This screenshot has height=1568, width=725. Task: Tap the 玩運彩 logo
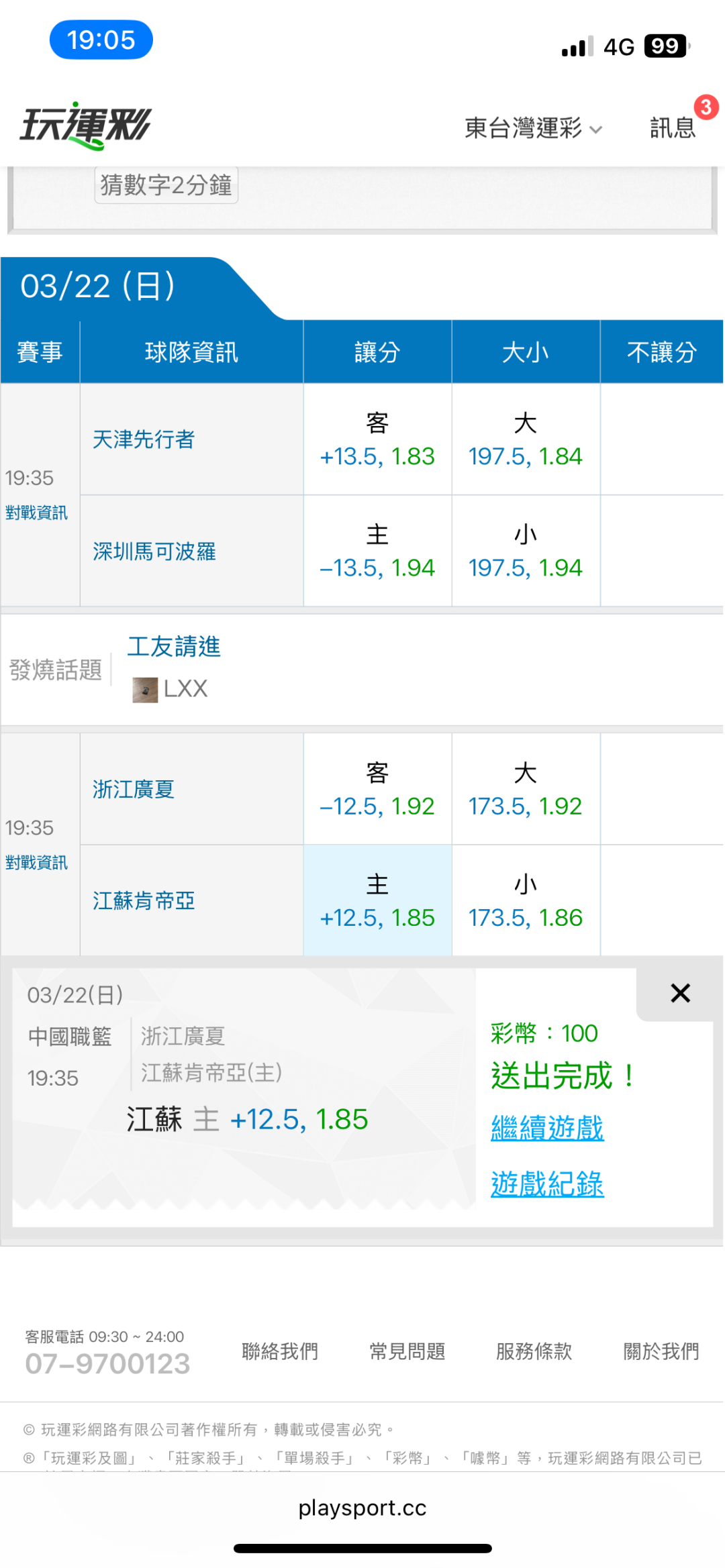coord(86,125)
